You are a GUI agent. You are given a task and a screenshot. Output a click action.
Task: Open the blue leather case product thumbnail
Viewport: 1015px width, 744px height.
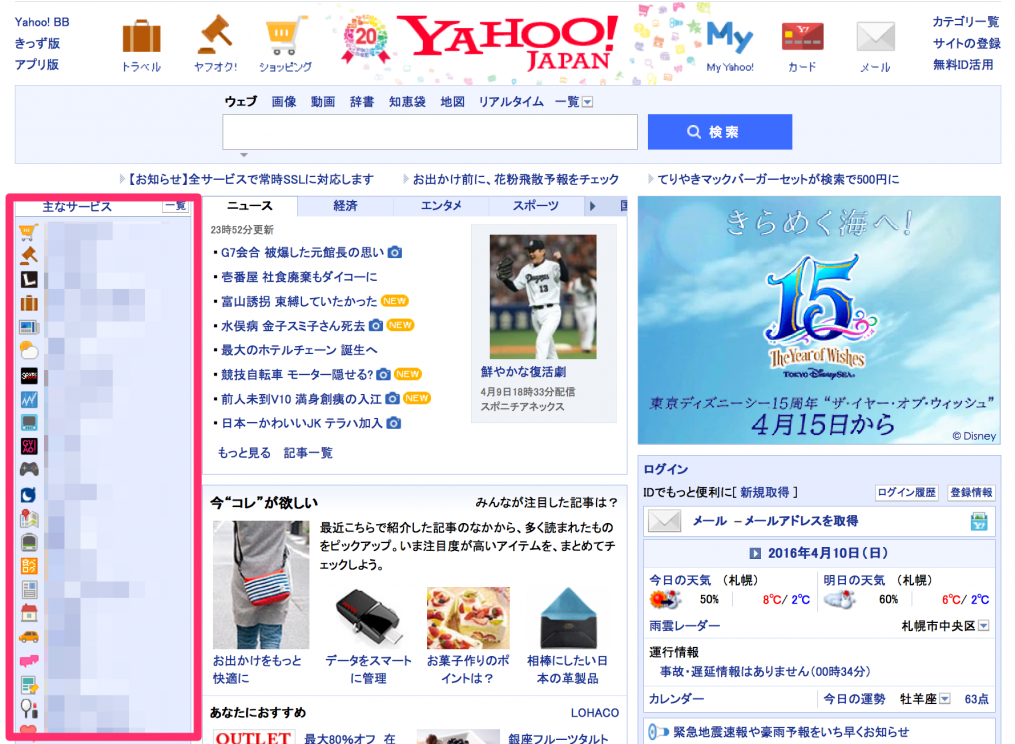pyautogui.click(x=567, y=618)
